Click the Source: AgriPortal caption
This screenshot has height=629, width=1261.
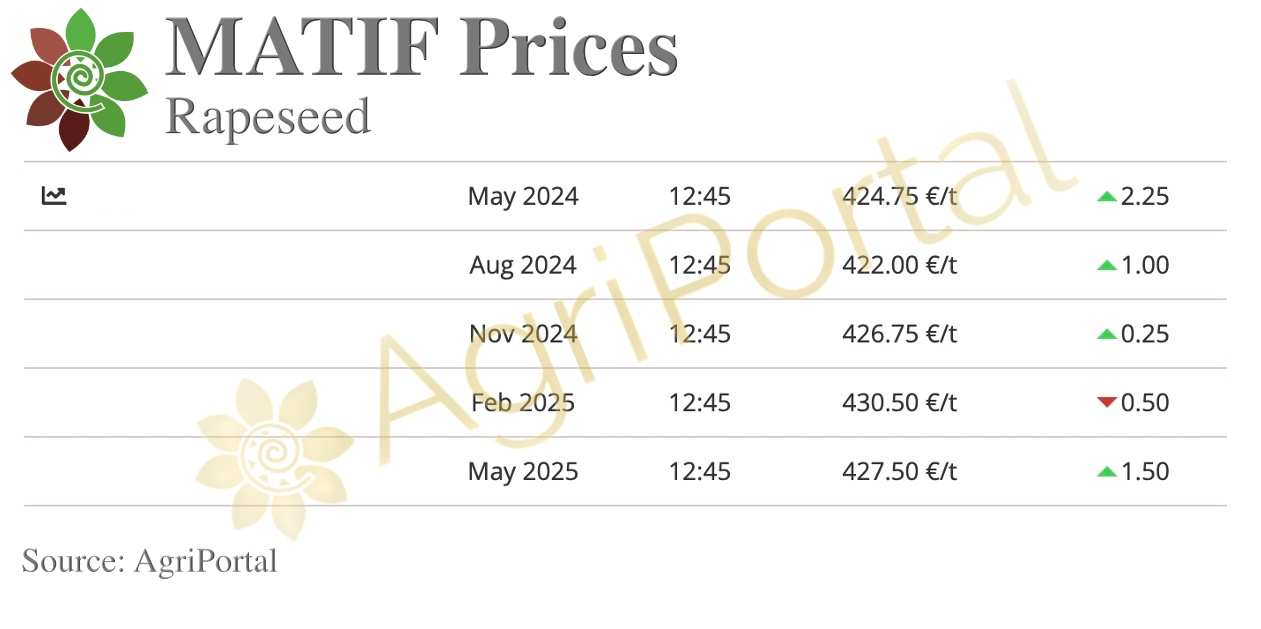[x=150, y=561]
